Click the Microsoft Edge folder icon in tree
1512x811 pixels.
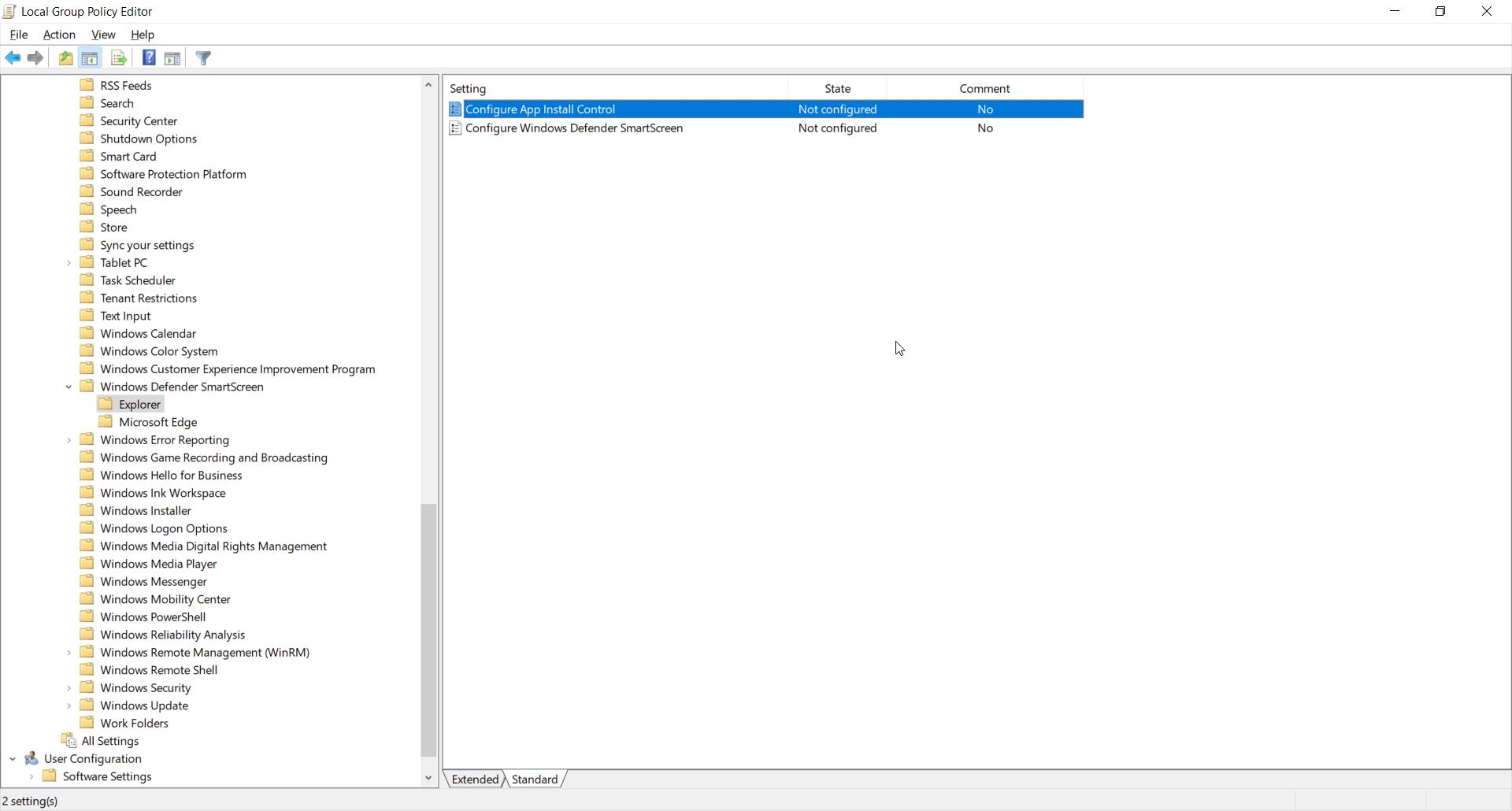(x=106, y=422)
